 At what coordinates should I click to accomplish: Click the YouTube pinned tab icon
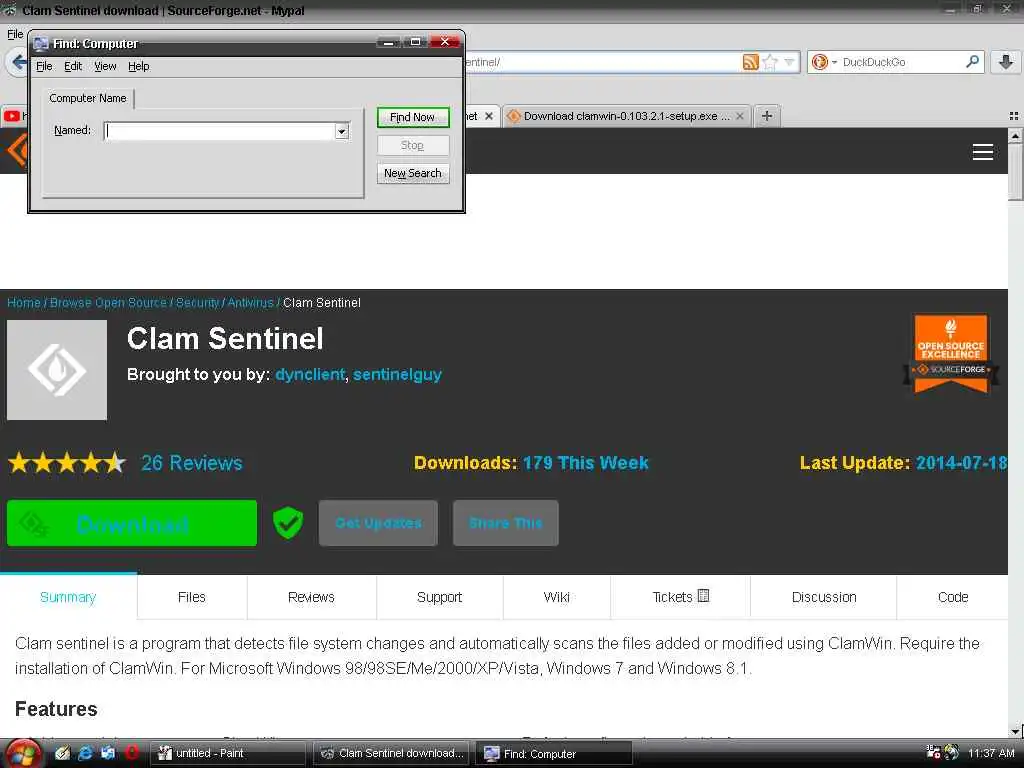click(12, 116)
